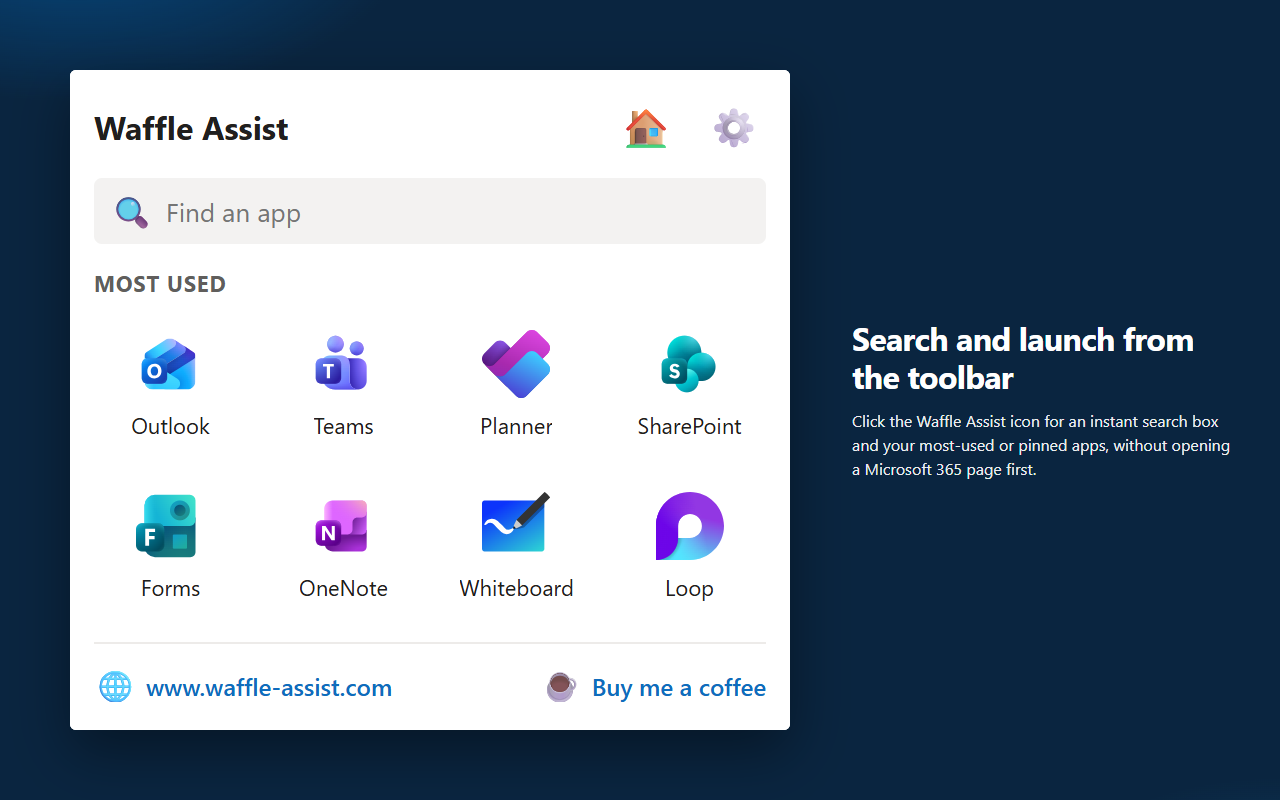Open the www.waffle-assist.com link

pyautogui.click(x=269, y=688)
